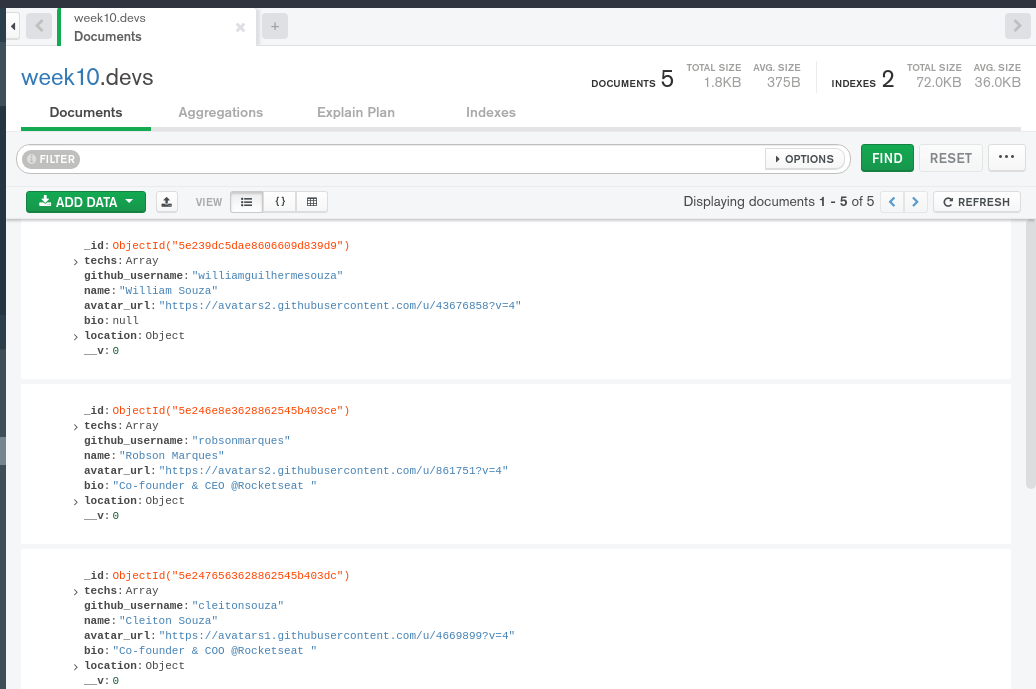Select avatar URL ending 43676858?v=4

click(340, 306)
